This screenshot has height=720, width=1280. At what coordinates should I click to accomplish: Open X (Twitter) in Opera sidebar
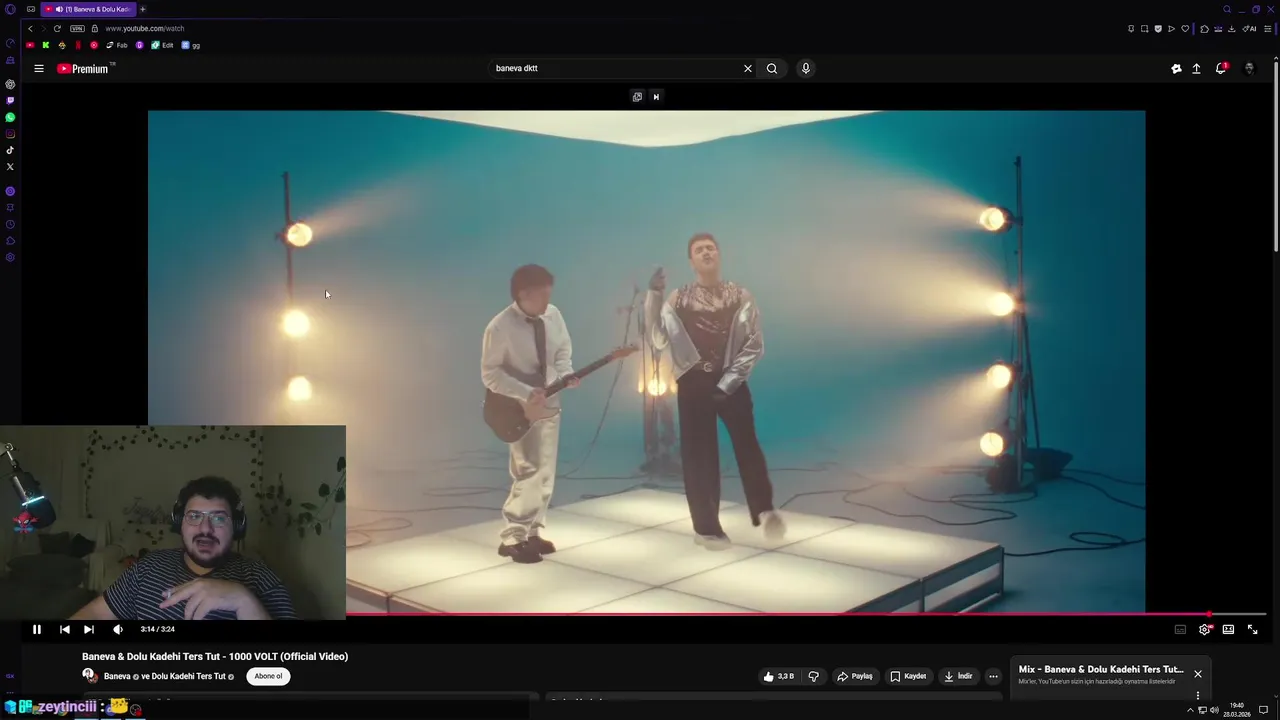point(10,166)
